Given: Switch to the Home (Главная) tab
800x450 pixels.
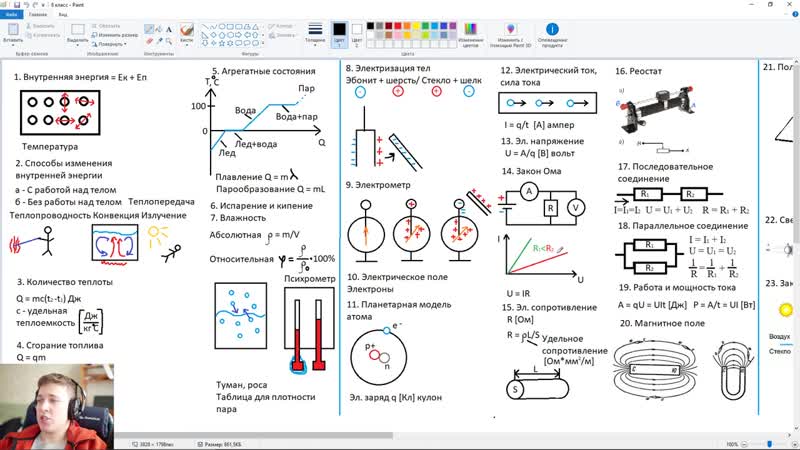Looking at the screenshot, I should [x=38, y=14].
